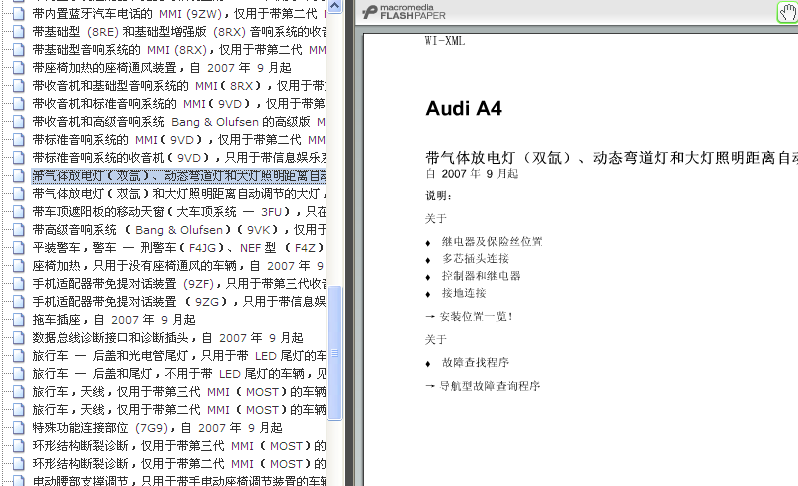The width and height of the screenshot is (798, 486).
Task: Open 数据总线诊断接口和诊断插头 entry
Action: tap(168, 337)
